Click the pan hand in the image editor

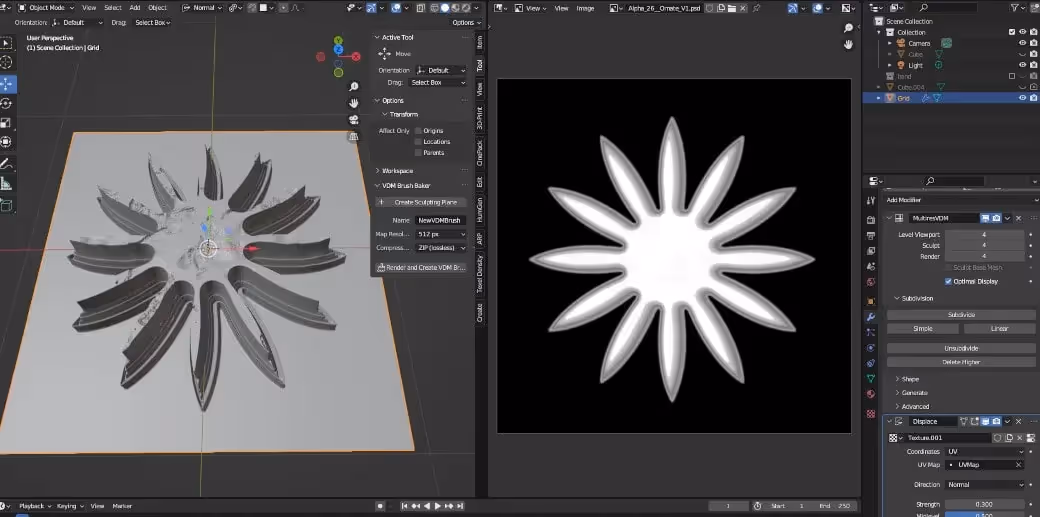click(848, 44)
